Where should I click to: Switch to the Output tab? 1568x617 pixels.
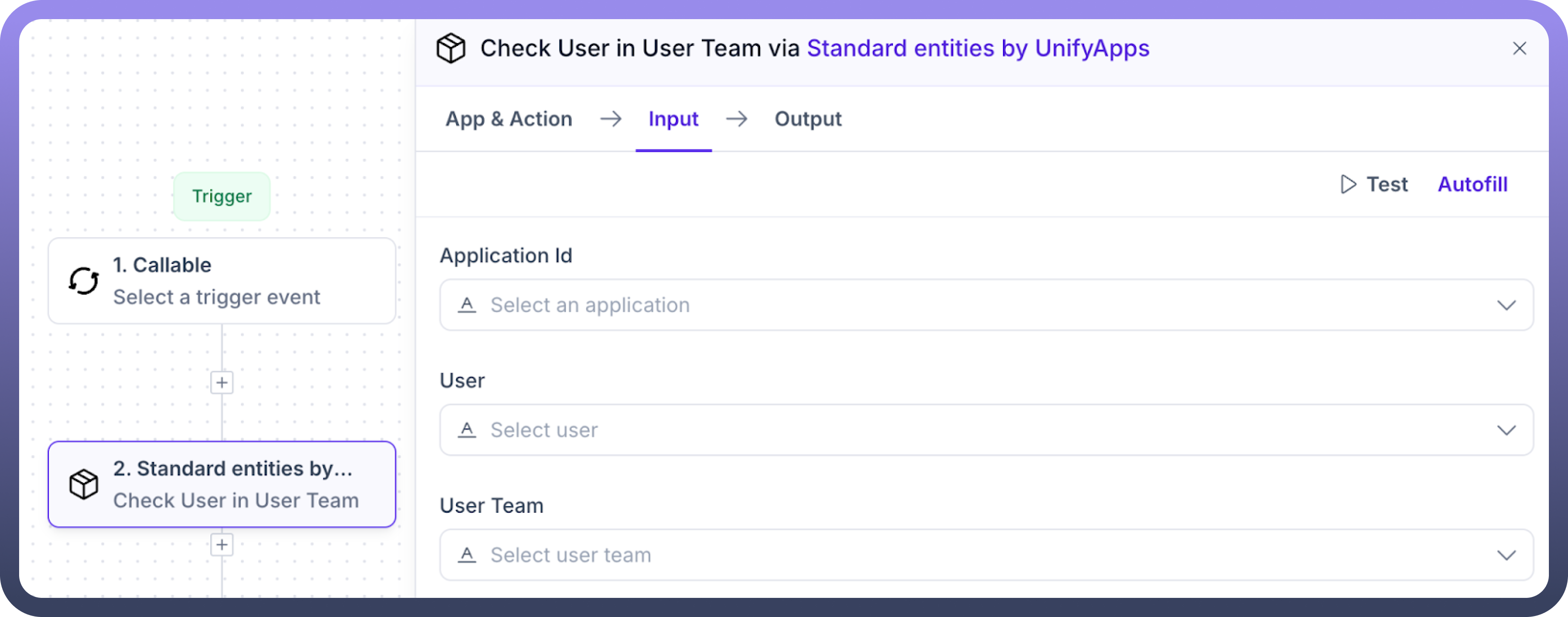click(808, 119)
